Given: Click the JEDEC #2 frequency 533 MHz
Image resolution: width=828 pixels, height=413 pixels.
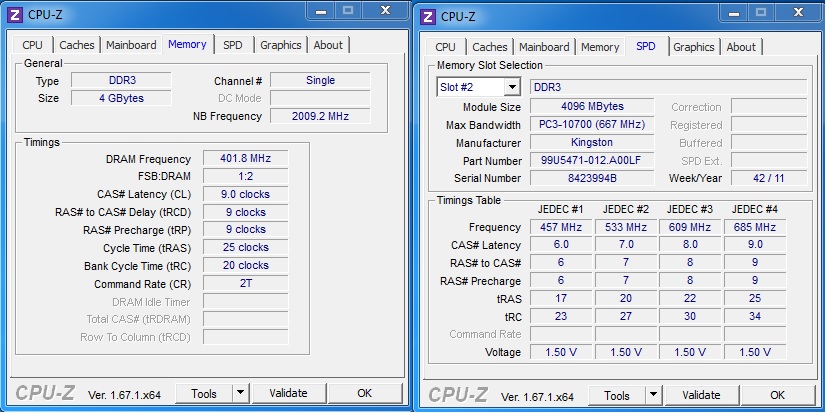Looking at the screenshot, I should (x=626, y=228).
